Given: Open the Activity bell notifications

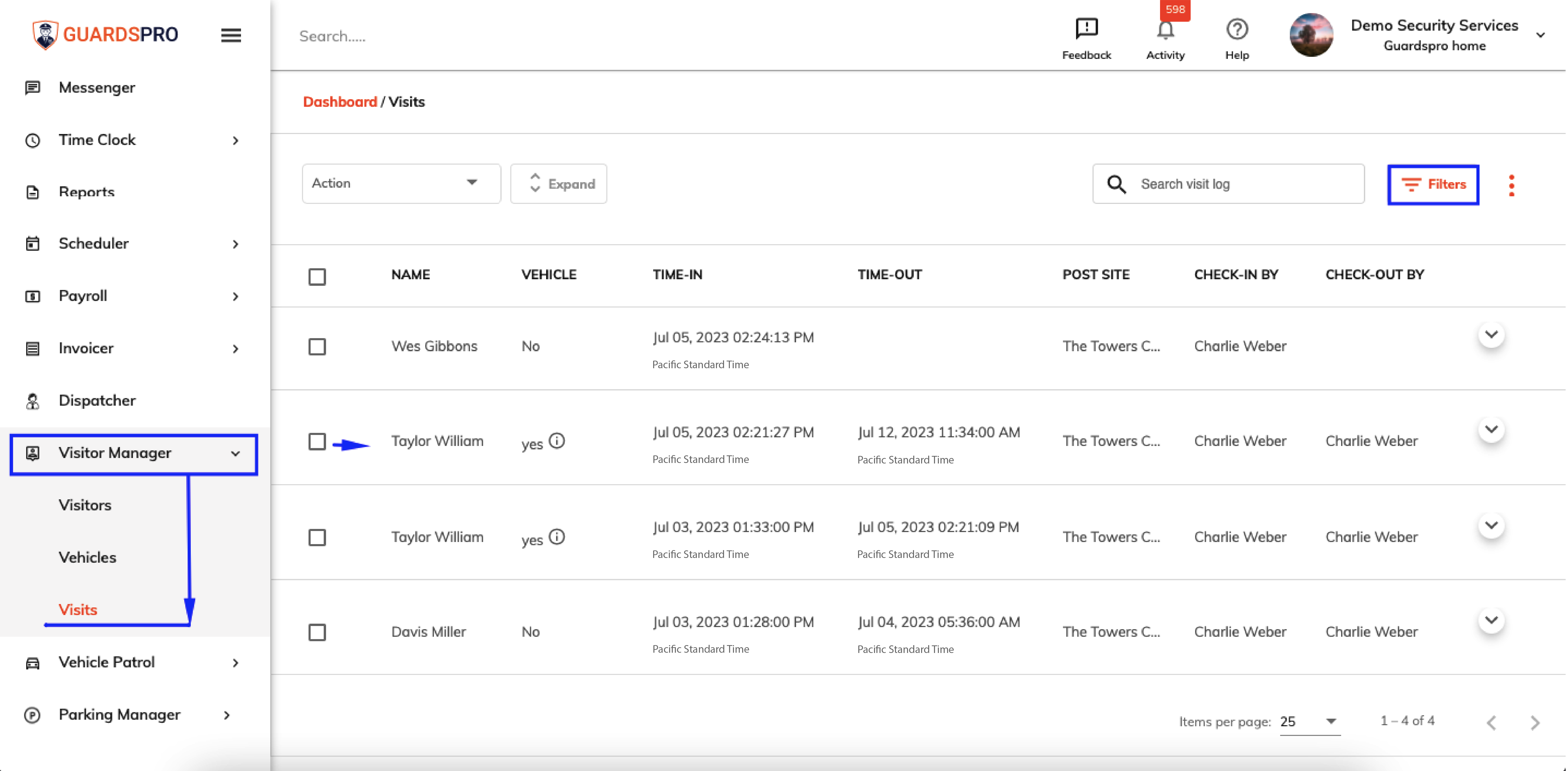Looking at the screenshot, I should tap(1165, 30).
